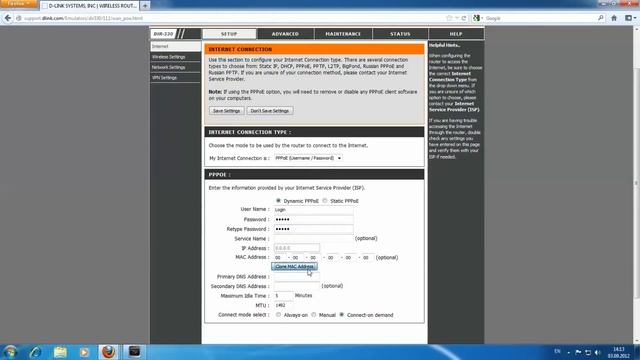Screen dimensions: 640x360
Task: Click the Secondary DNS Address field
Action: [297, 286]
